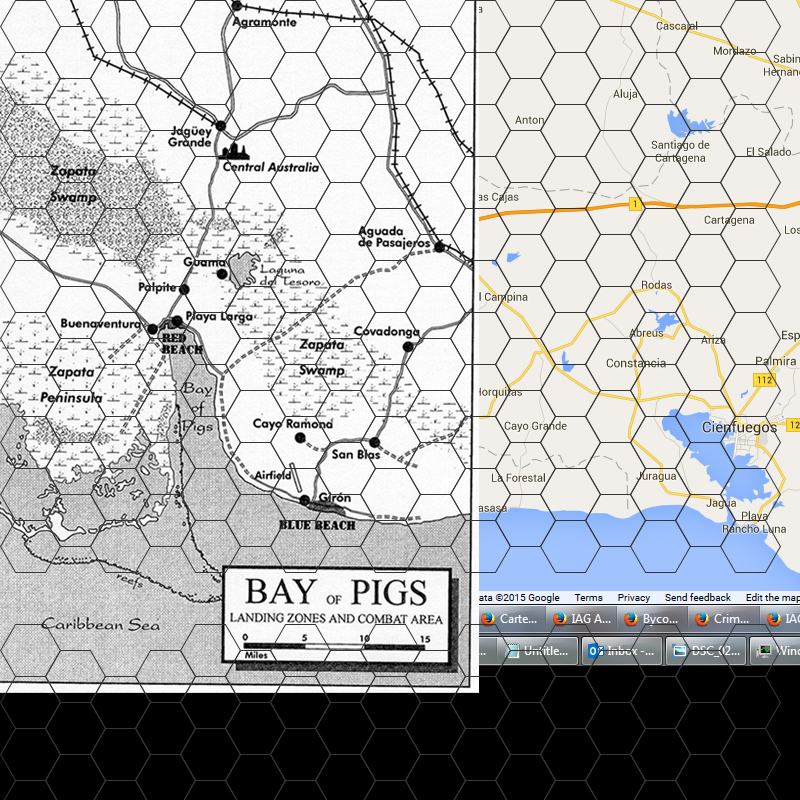This screenshot has width=800, height=800.
Task: Open the Privacy link under the map
Action: click(634, 597)
